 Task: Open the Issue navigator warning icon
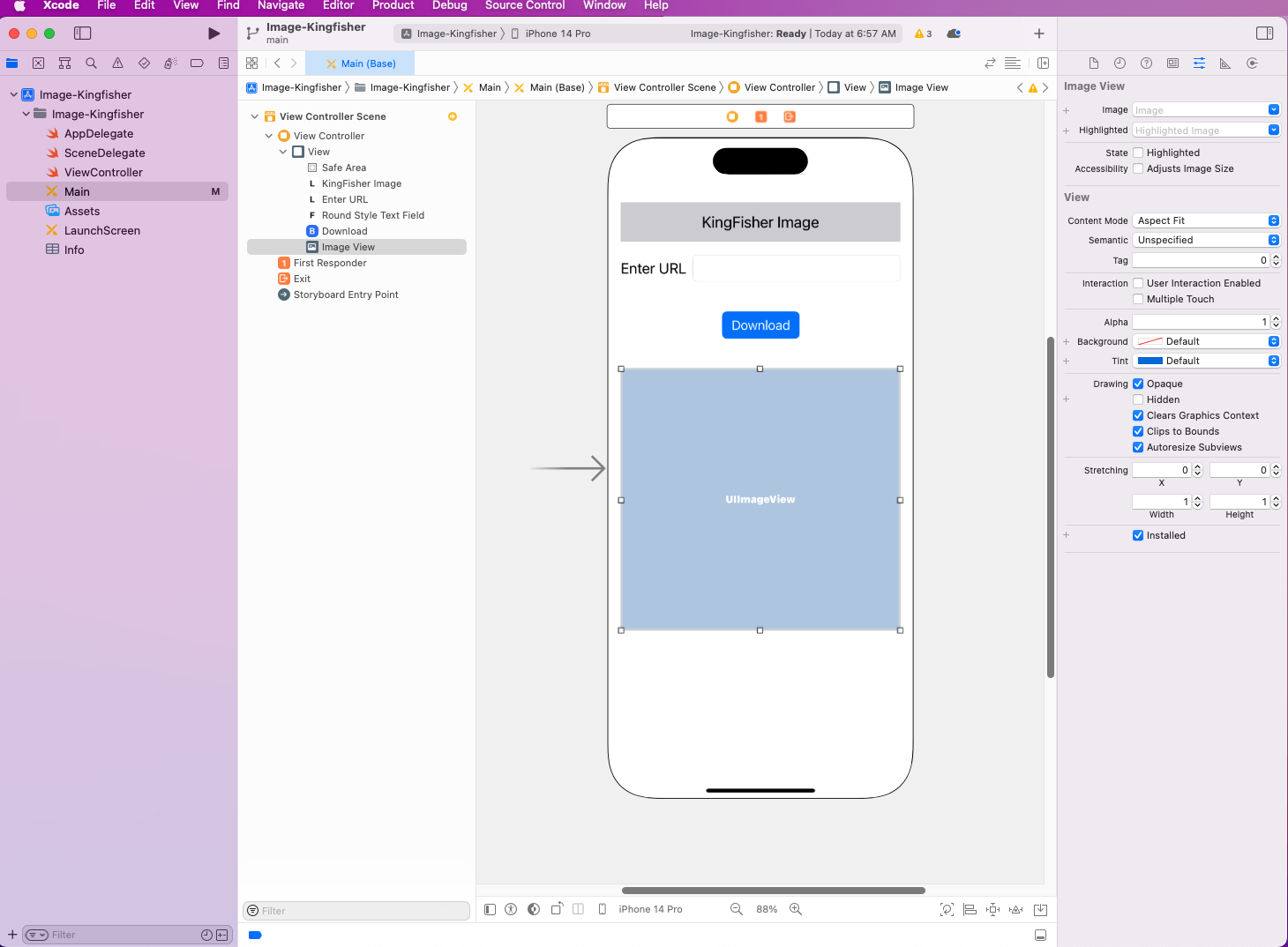(x=117, y=63)
